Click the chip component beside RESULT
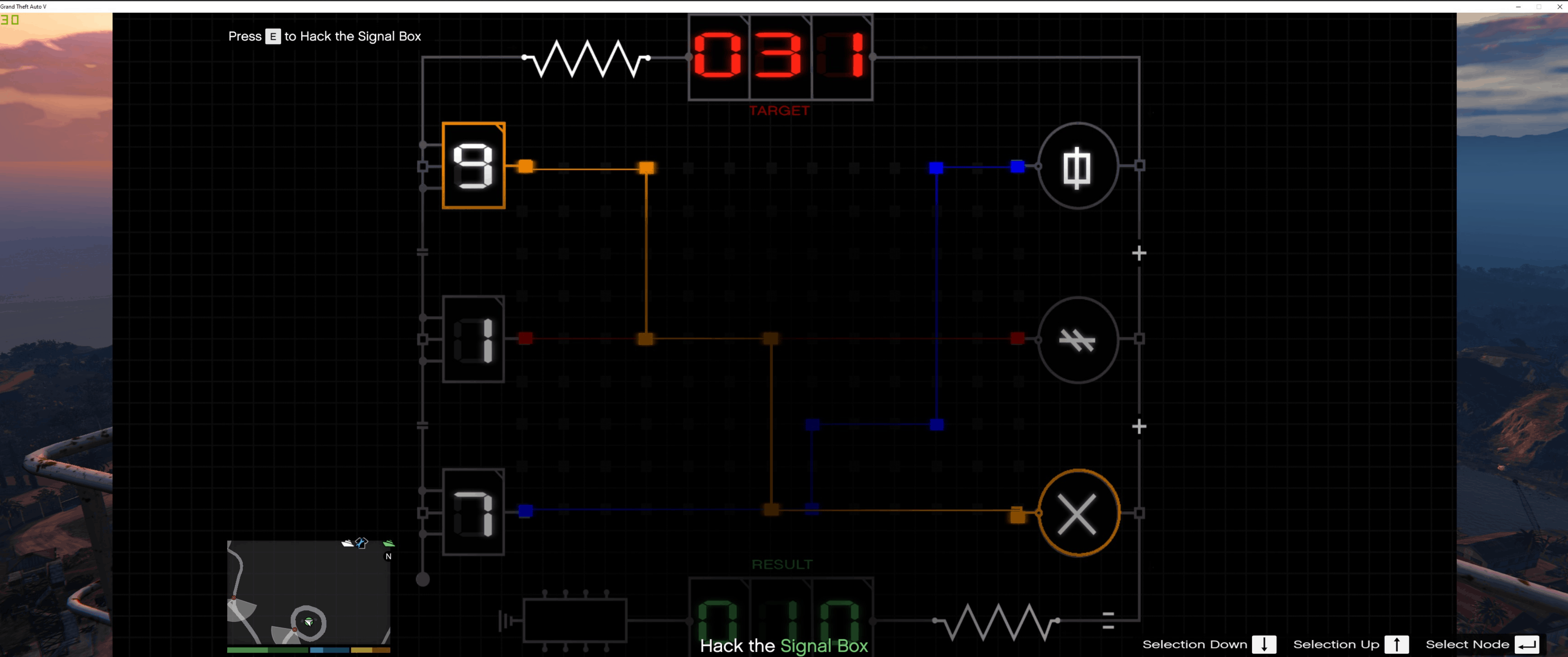The width and height of the screenshot is (1568, 657). pyautogui.click(x=575, y=620)
